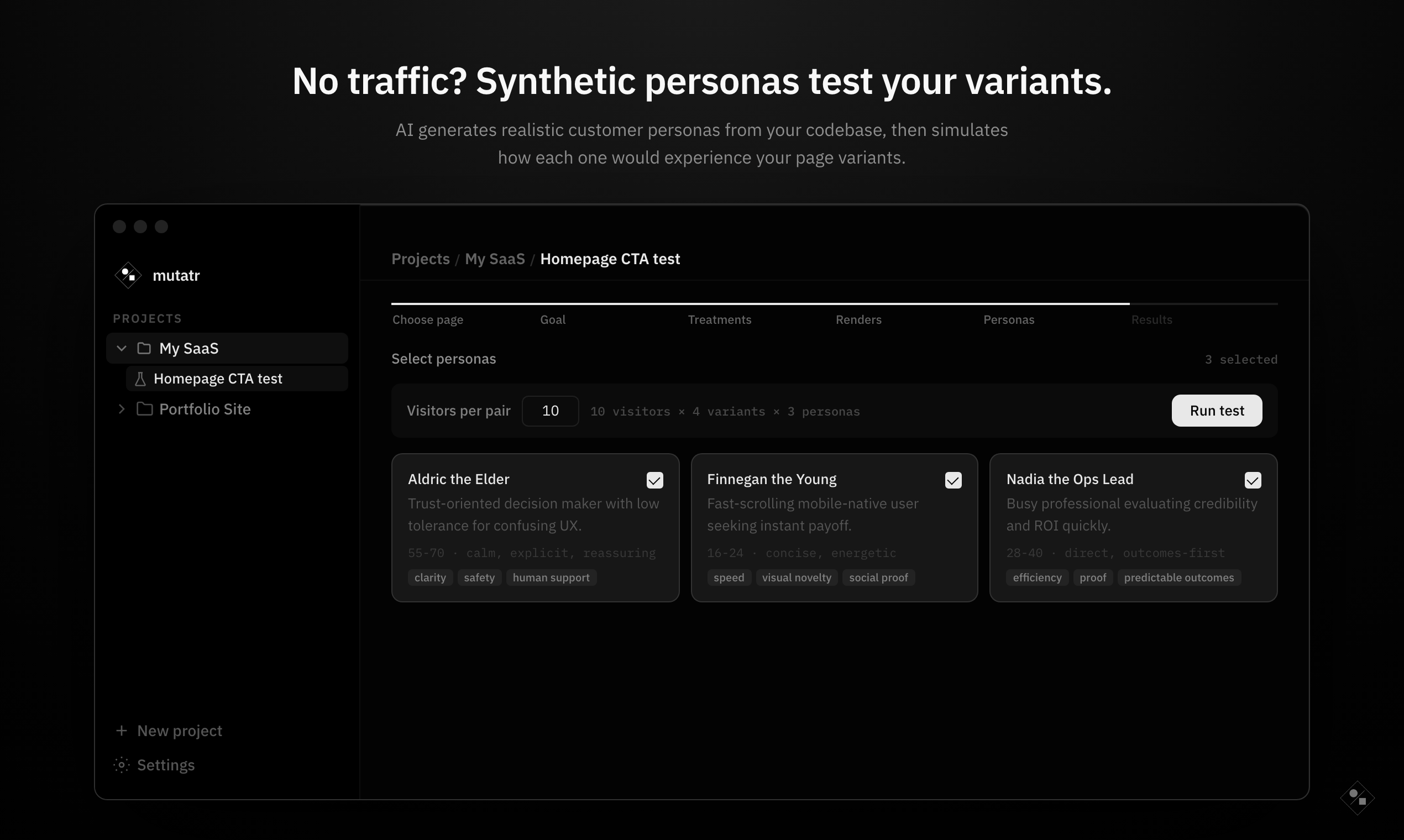Image resolution: width=1404 pixels, height=840 pixels.
Task: Click the mutatr watermark in the bottom-right corner
Action: click(1359, 798)
